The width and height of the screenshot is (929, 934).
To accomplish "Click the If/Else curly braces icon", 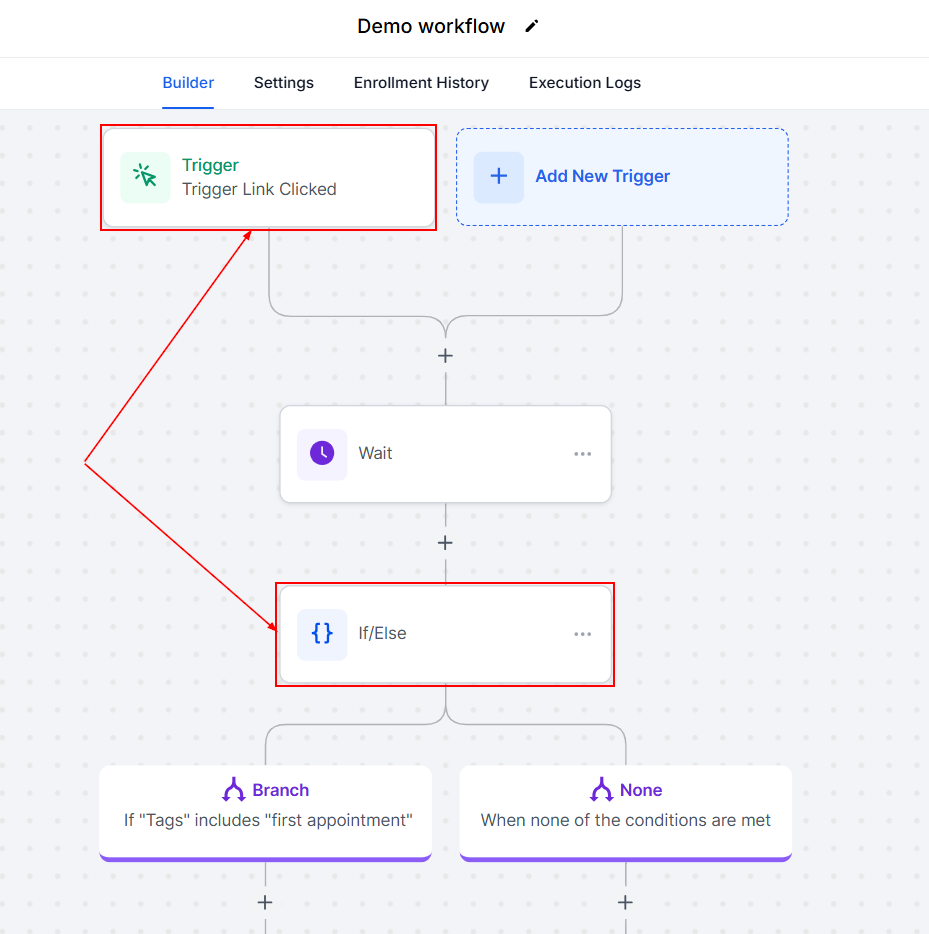I will click(x=322, y=634).
